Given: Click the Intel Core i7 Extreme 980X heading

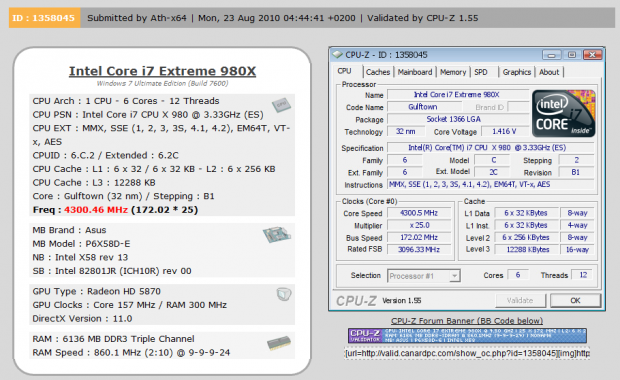Looking at the screenshot, I should click(x=163, y=71).
